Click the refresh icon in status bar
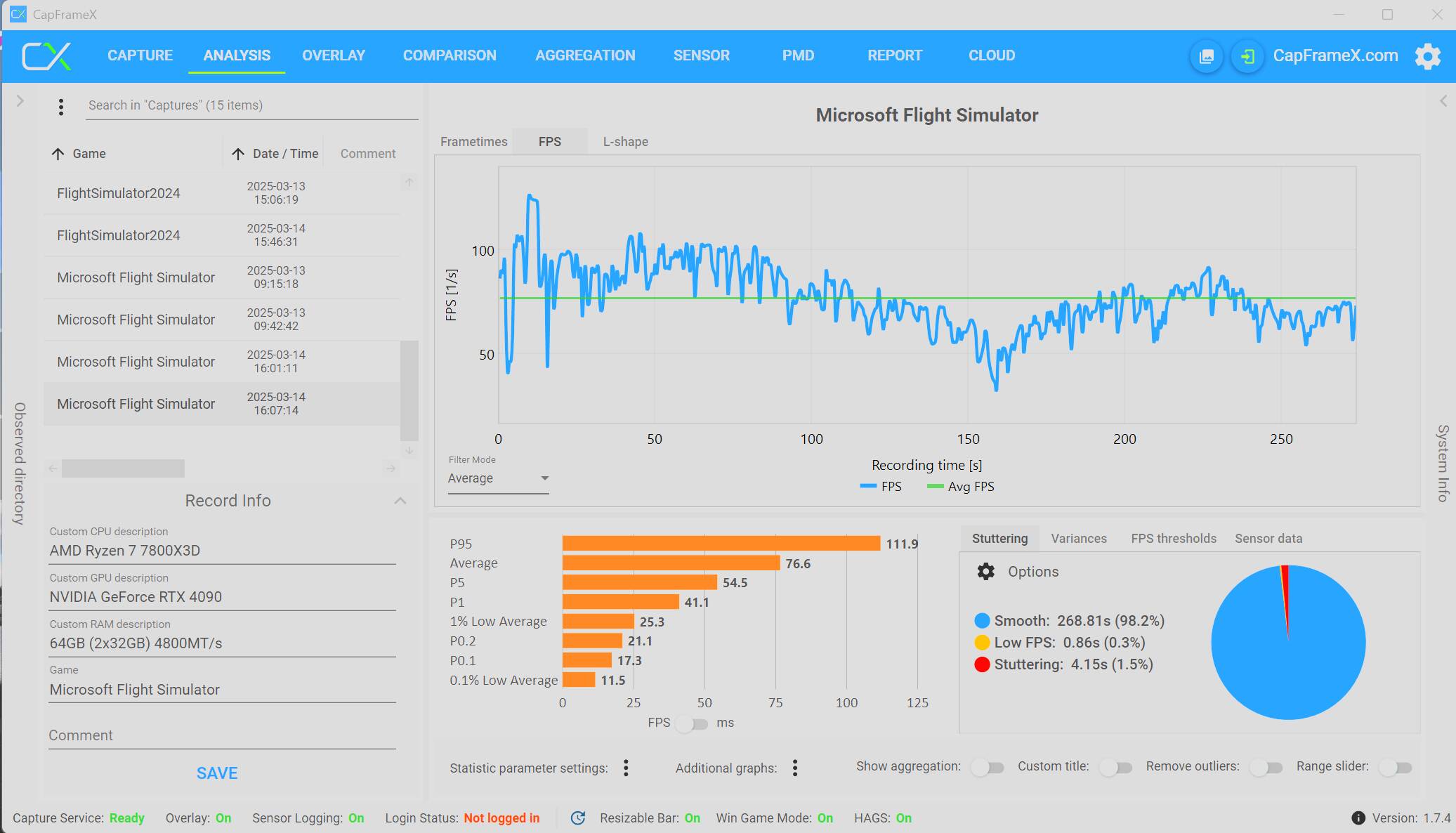 578,818
